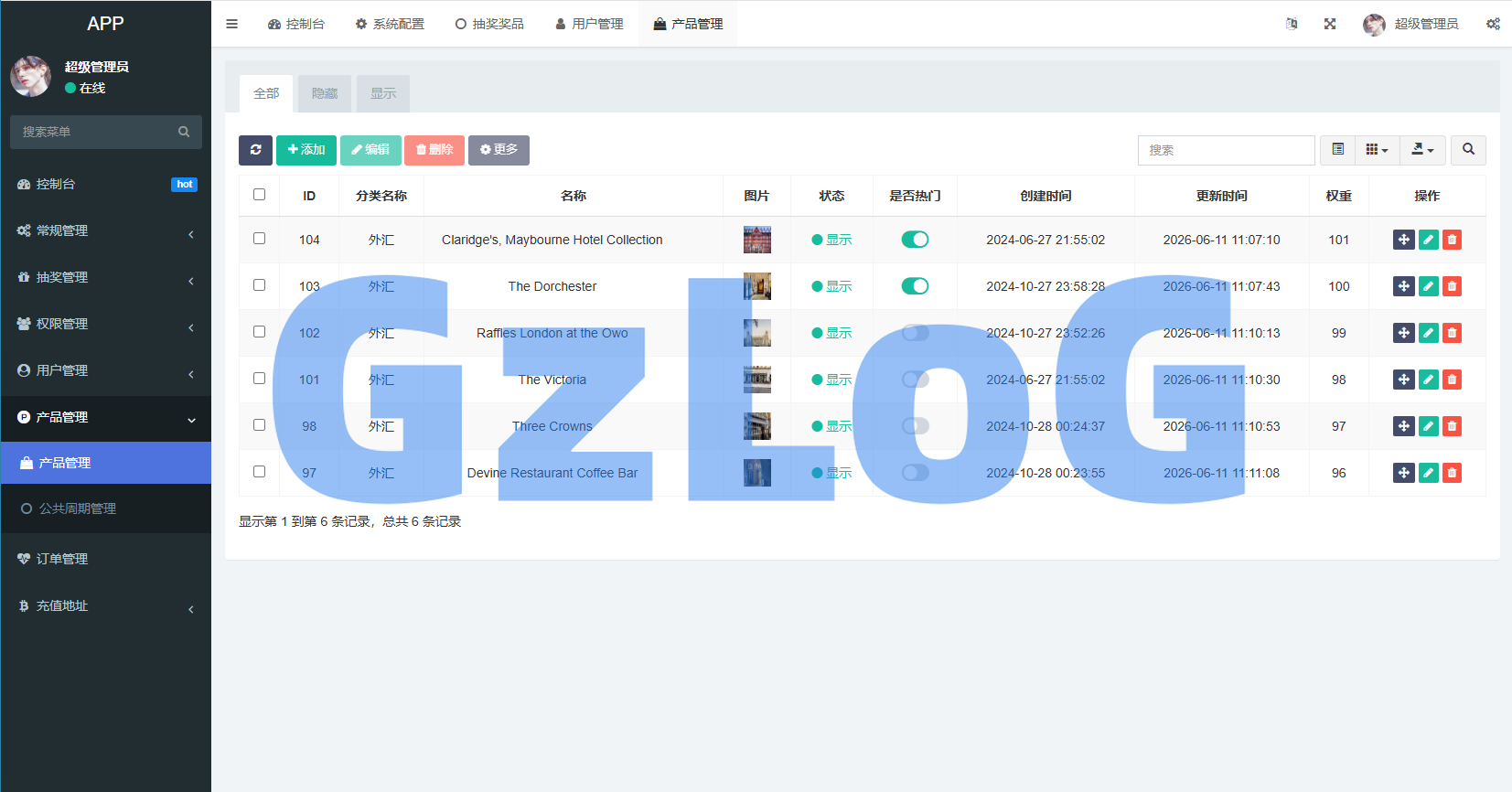1512x792 pixels.
Task: Expand the 抽奖管理 sidebar menu
Action: click(106, 277)
